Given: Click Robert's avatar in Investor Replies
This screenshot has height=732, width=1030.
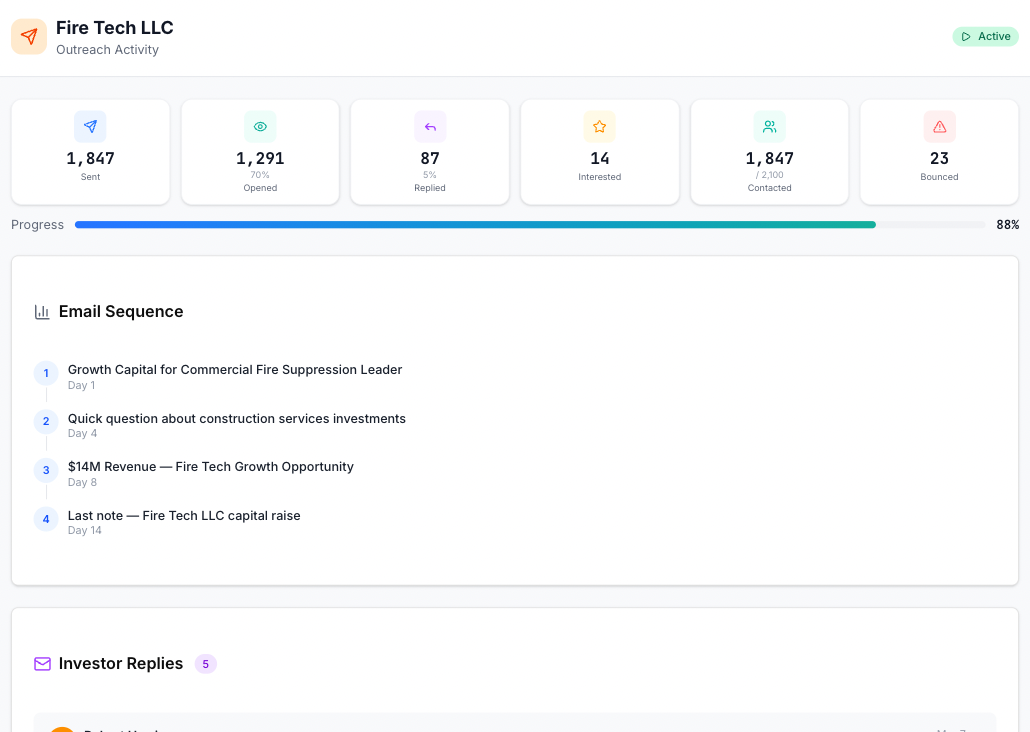Looking at the screenshot, I should [x=62, y=729].
